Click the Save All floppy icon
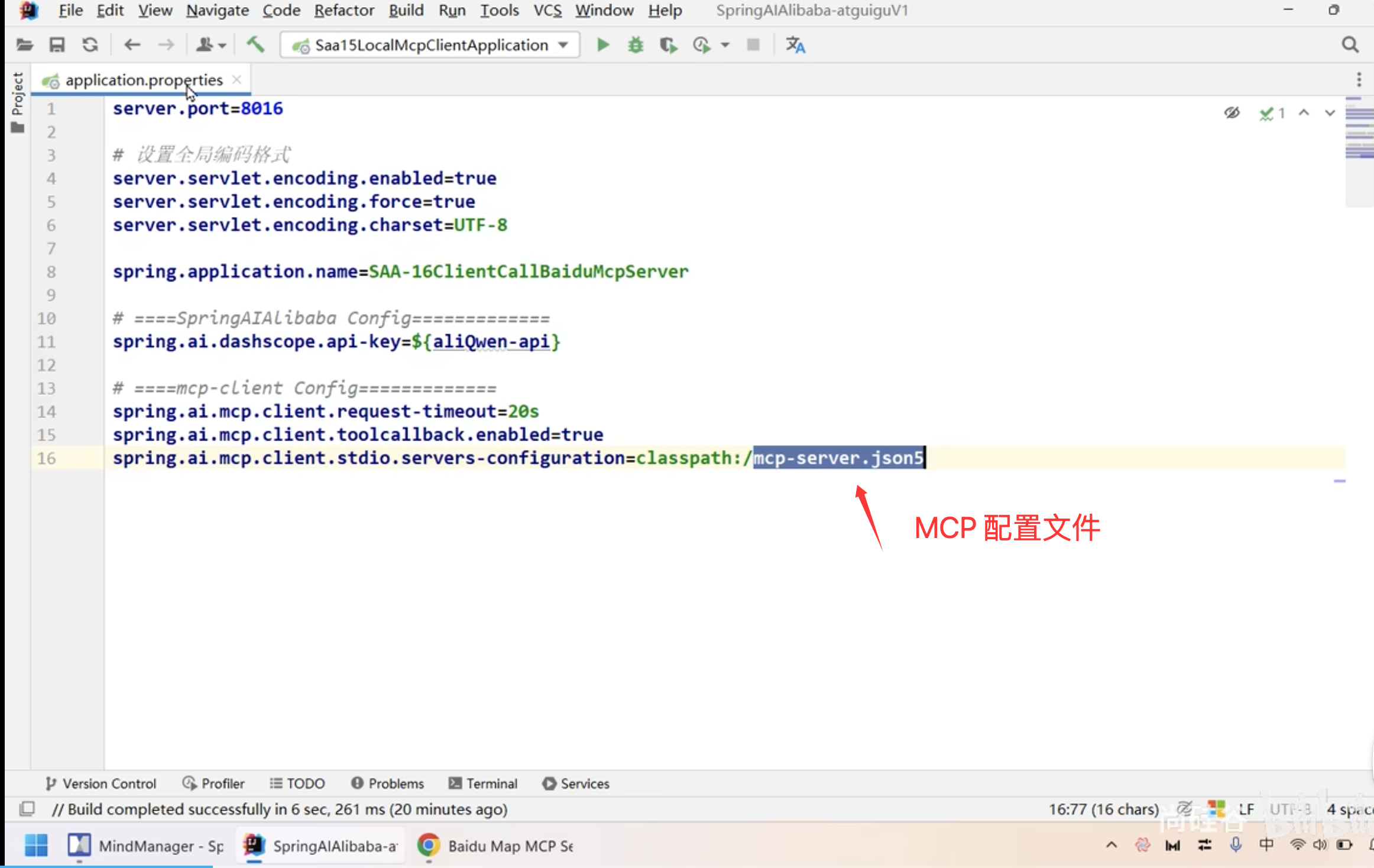 click(57, 45)
